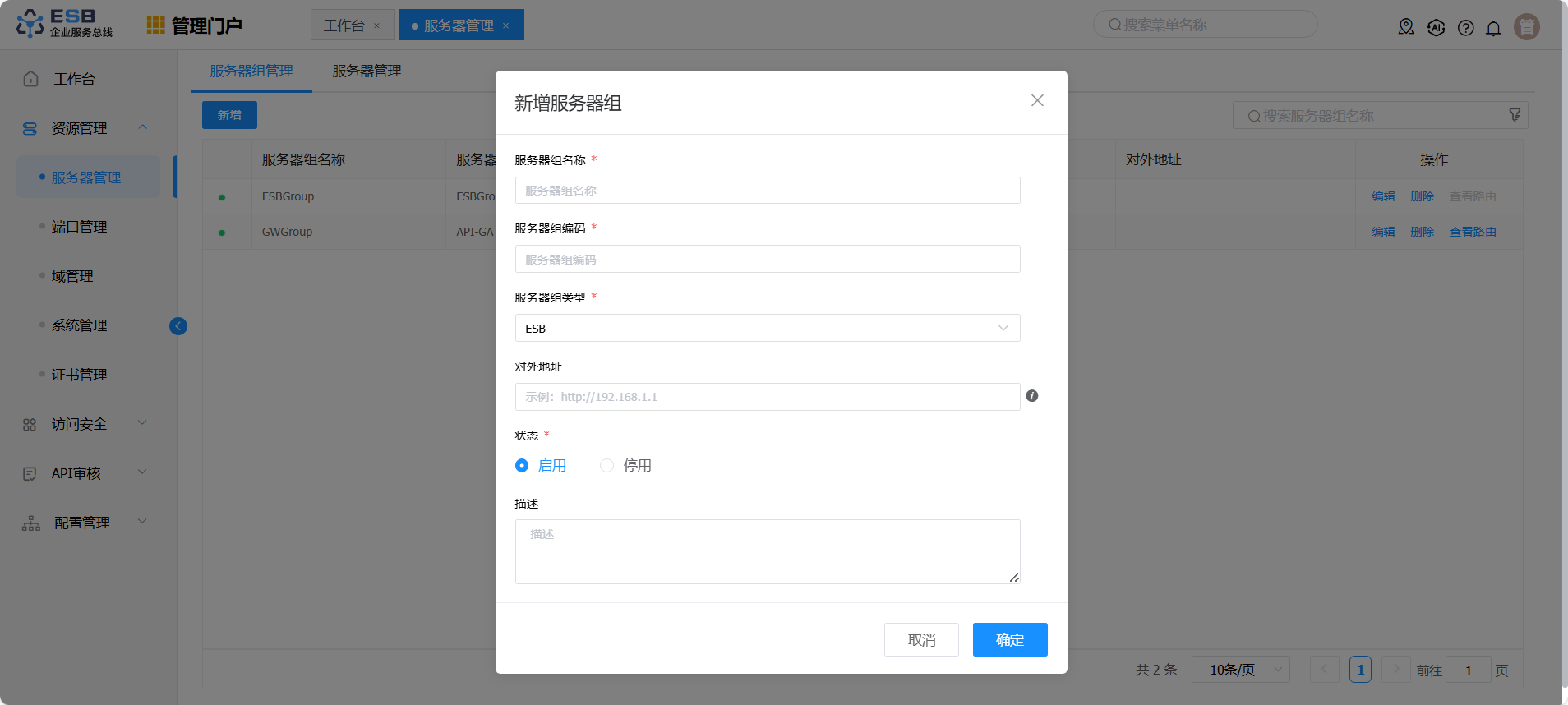Click the info icon beside 对外地址 field
Screen dimensions: 1568x705
[x=1032, y=396]
